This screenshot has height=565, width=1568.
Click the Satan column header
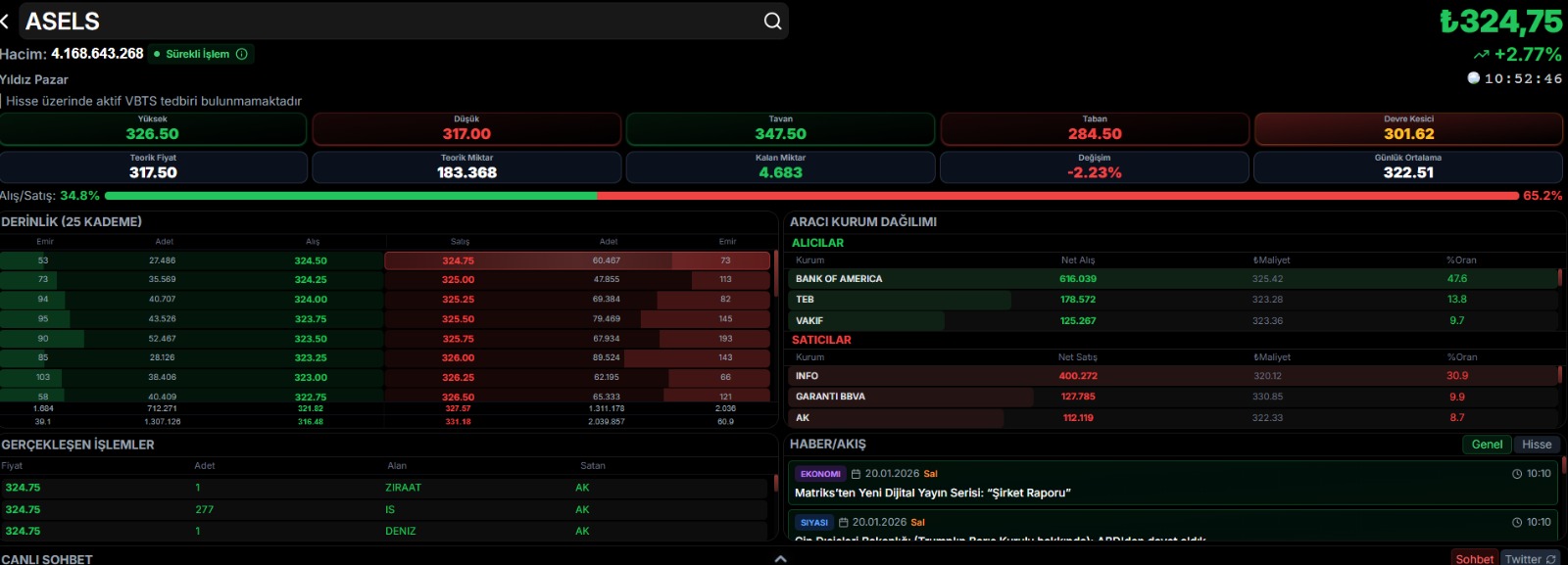593,466
